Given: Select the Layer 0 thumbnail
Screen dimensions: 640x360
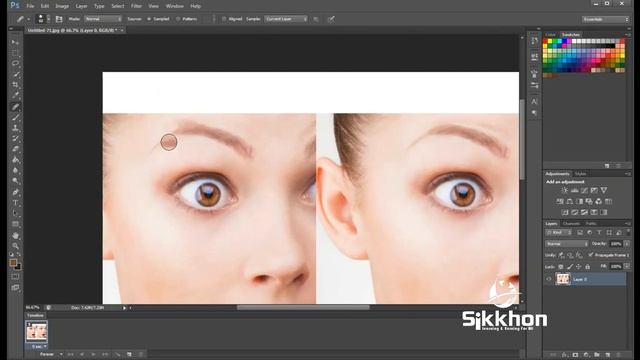Looking at the screenshot, I should pos(563,279).
